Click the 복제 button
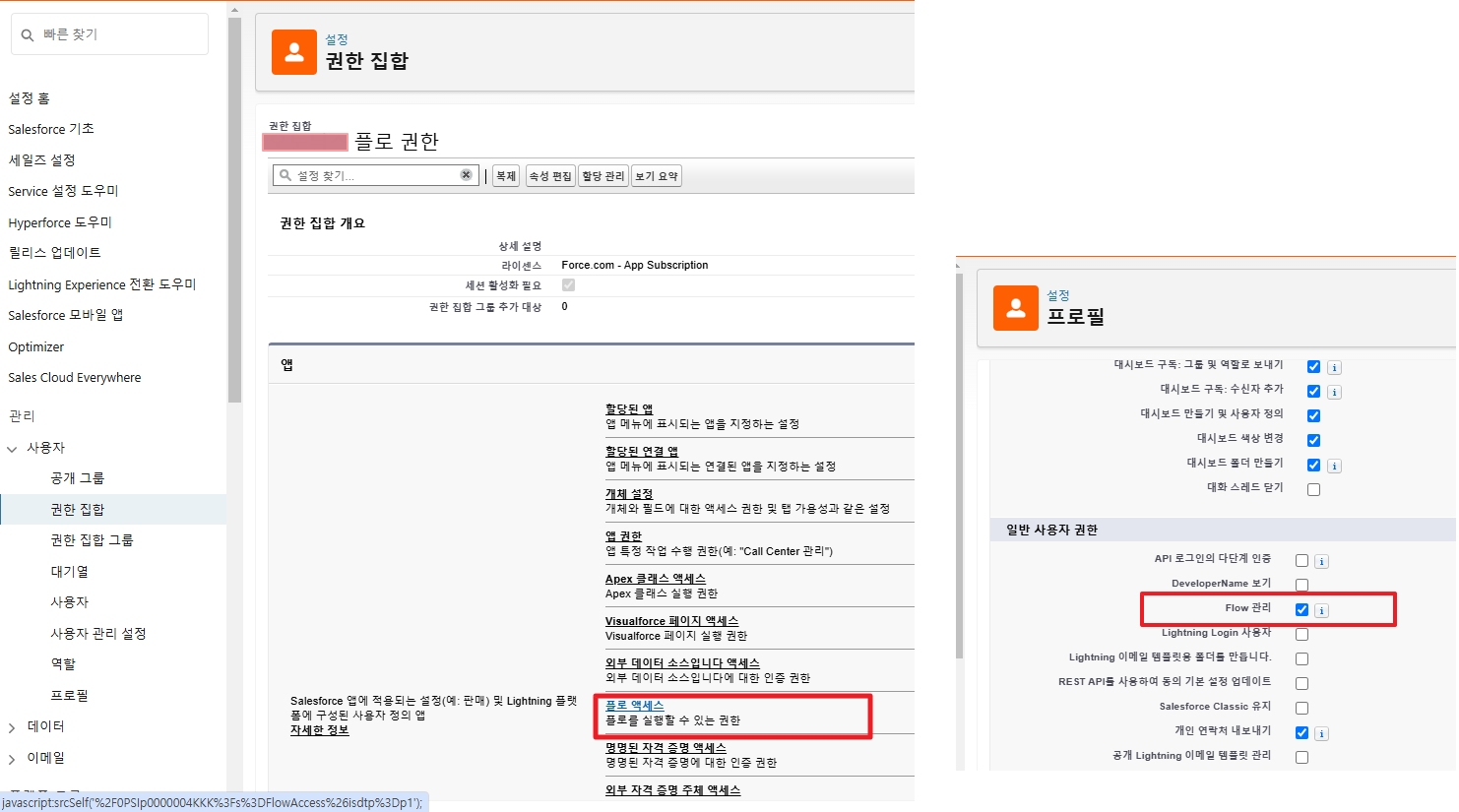Image resolution: width=1459 pixels, height=812 pixels. tap(506, 176)
